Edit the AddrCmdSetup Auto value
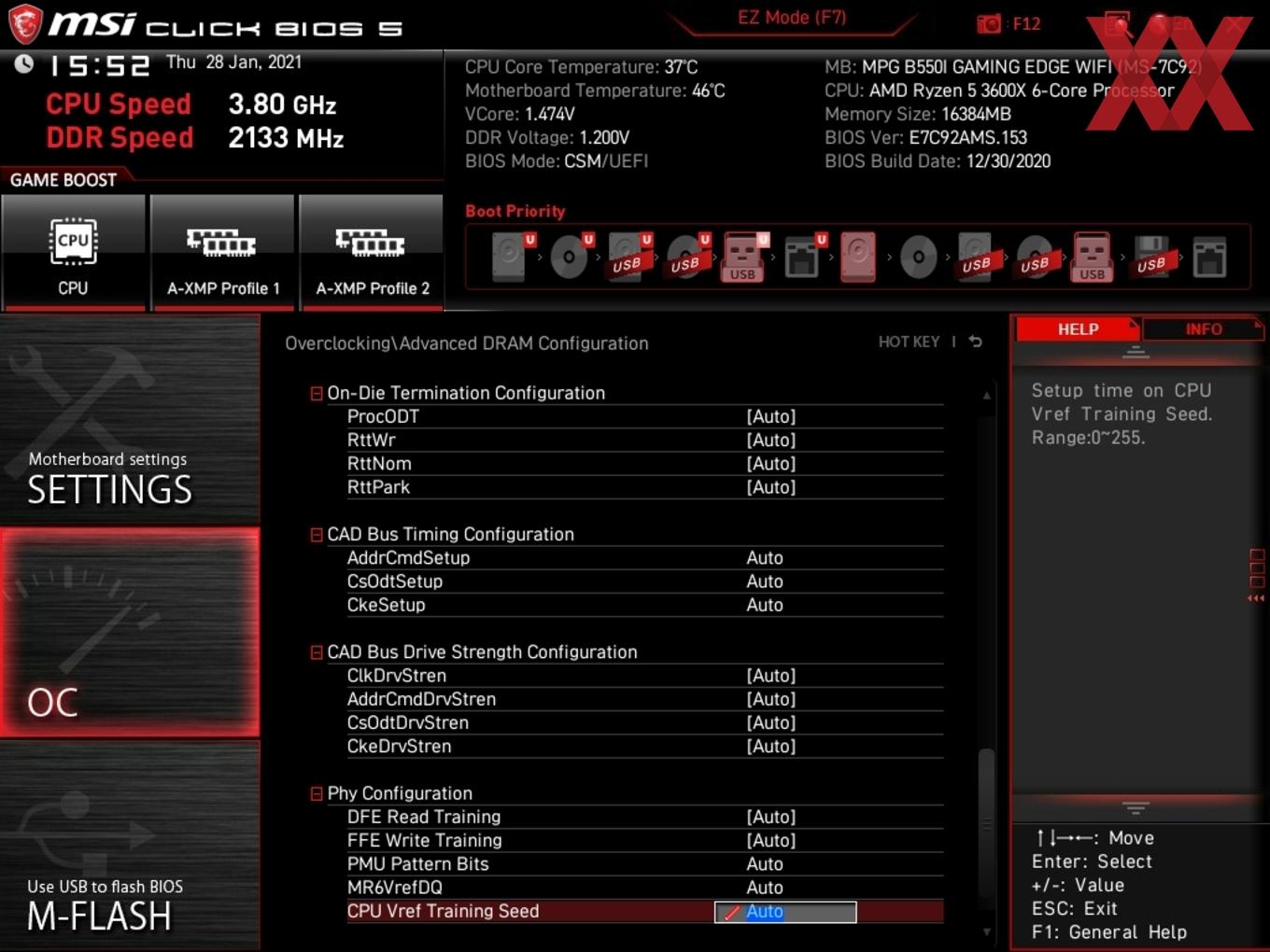 pyautogui.click(x=765, y=557)
